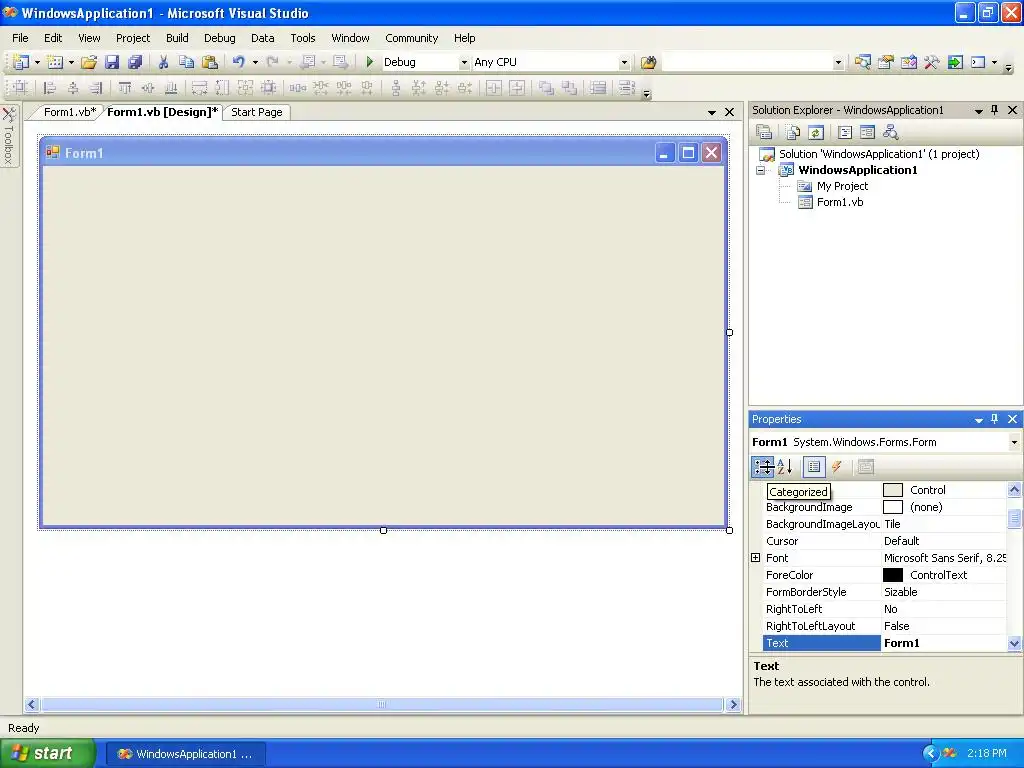Open the Solution Explorer toolbar icon
1024x768 pixels.
tap(863, 62)
